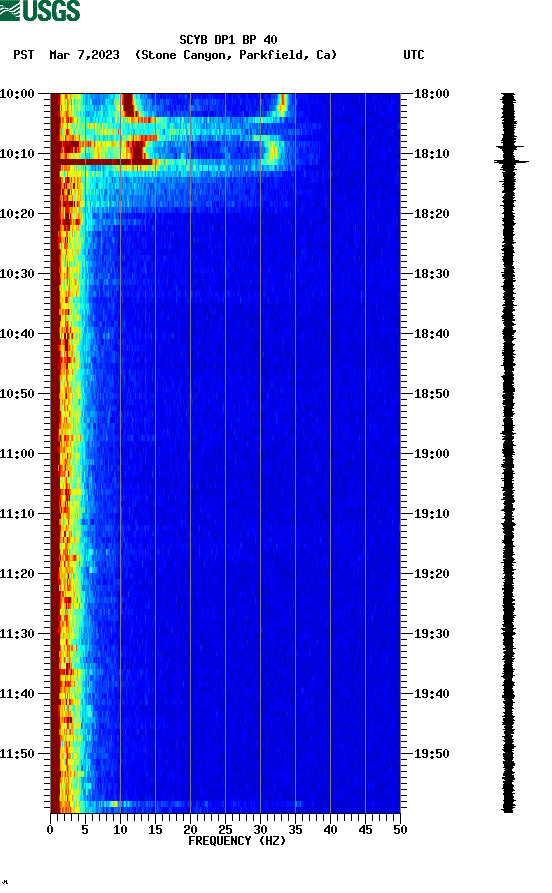Click the date 'Mar 7,2023'
This screenshot has width=552, height=893.
(84, 55)
